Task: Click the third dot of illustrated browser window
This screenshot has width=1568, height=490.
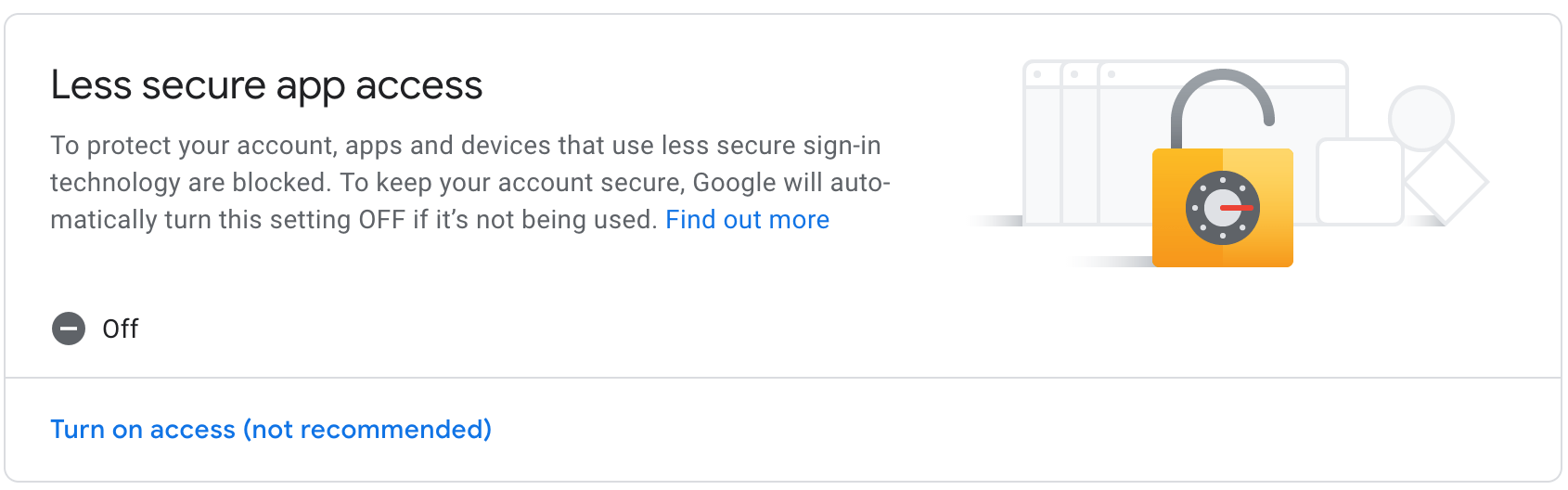Action: (1112, 74)
